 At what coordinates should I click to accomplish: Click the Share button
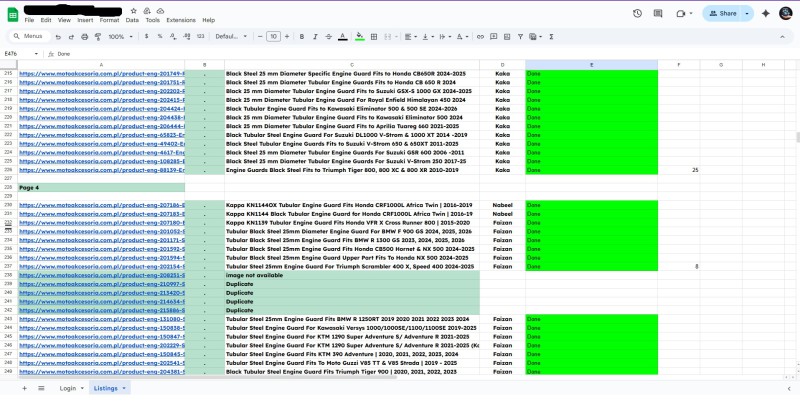click(x=727, y=13)
